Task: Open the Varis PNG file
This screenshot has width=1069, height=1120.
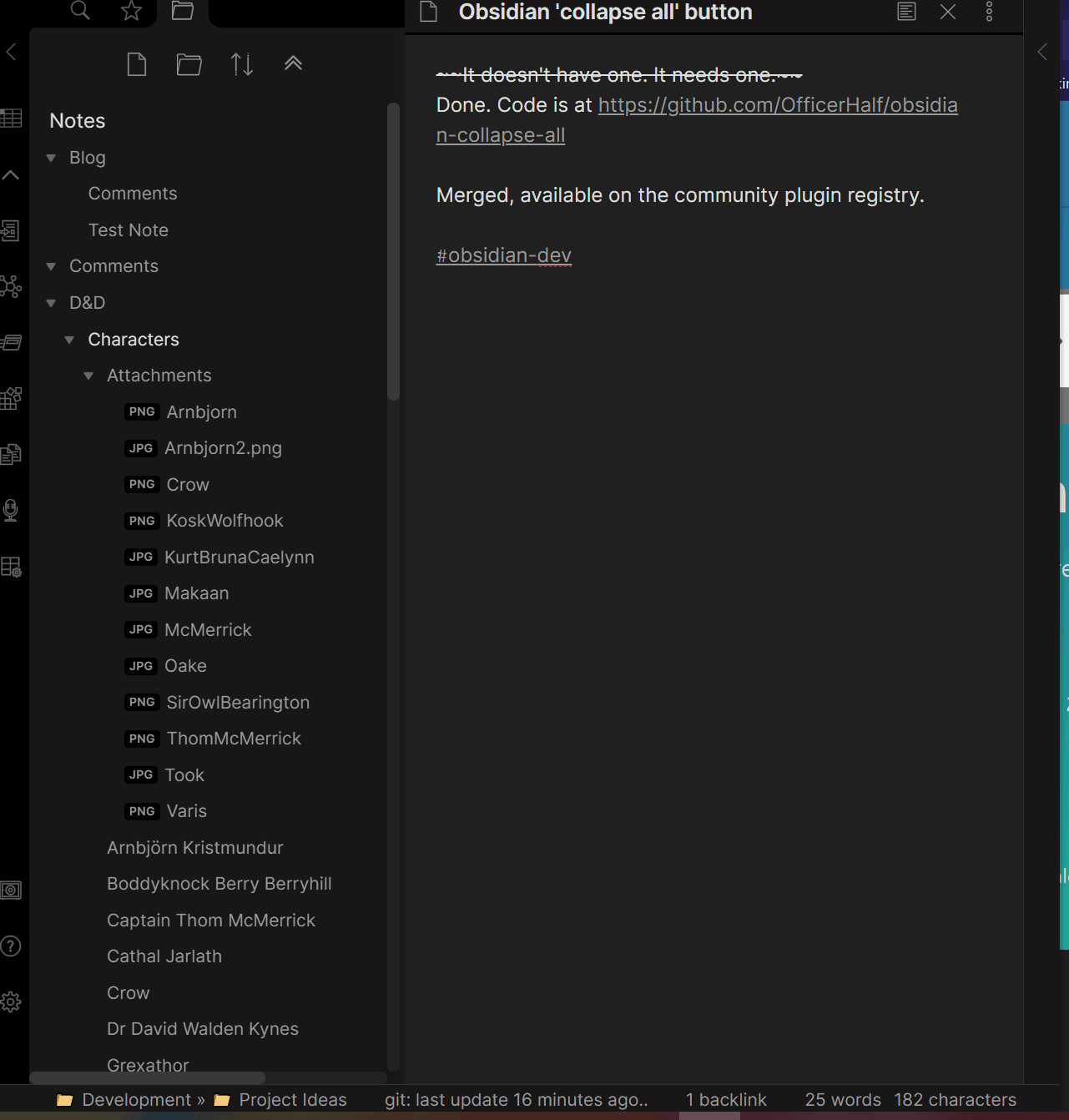Action: pyautogui.click(x=186, y=811)
